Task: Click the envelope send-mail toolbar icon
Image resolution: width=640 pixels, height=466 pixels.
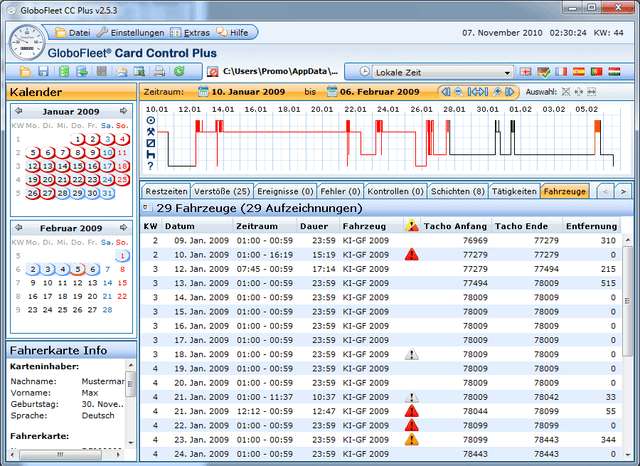Action: point(121,72)
